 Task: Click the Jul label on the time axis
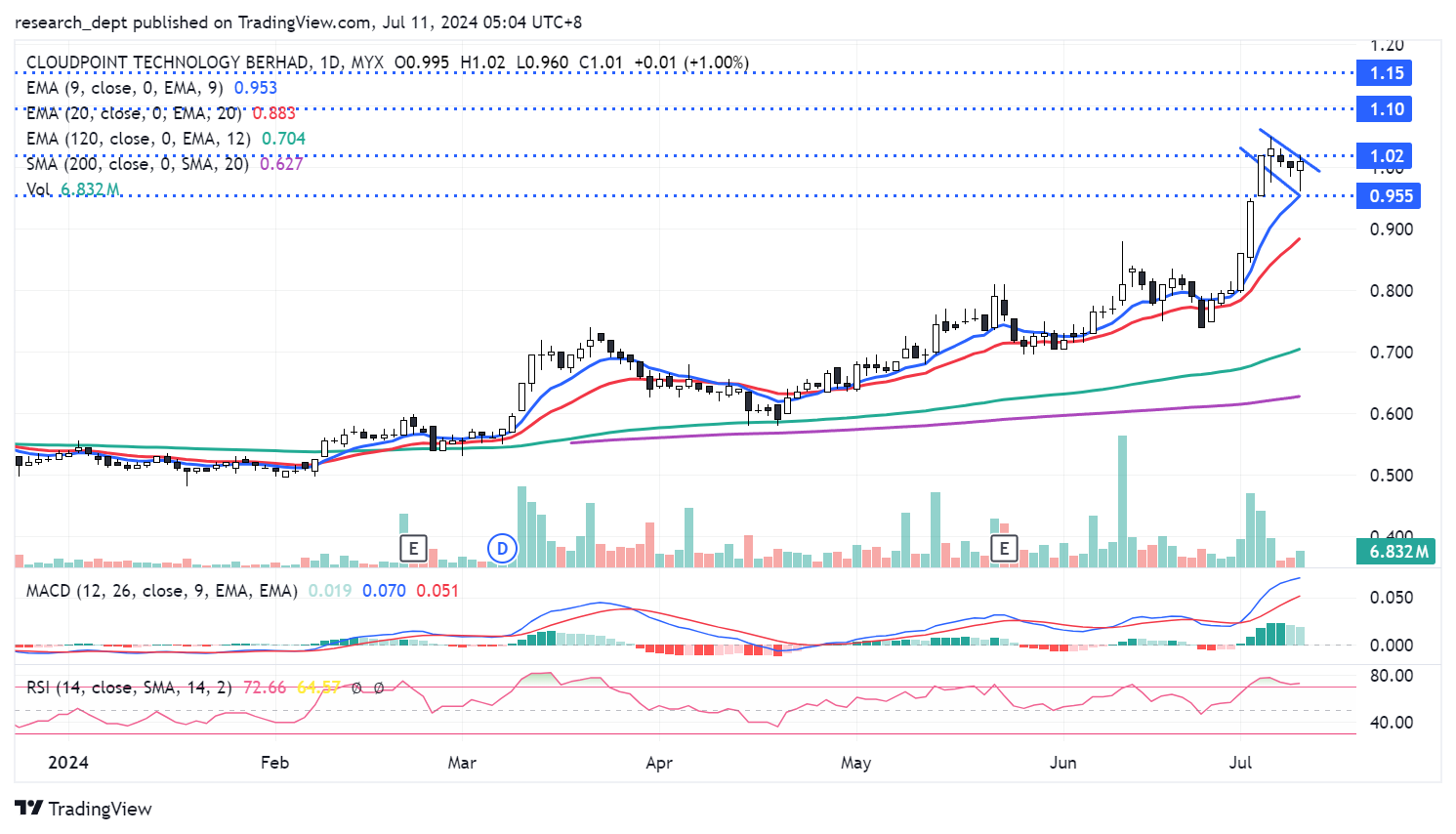click(1240, 763)
